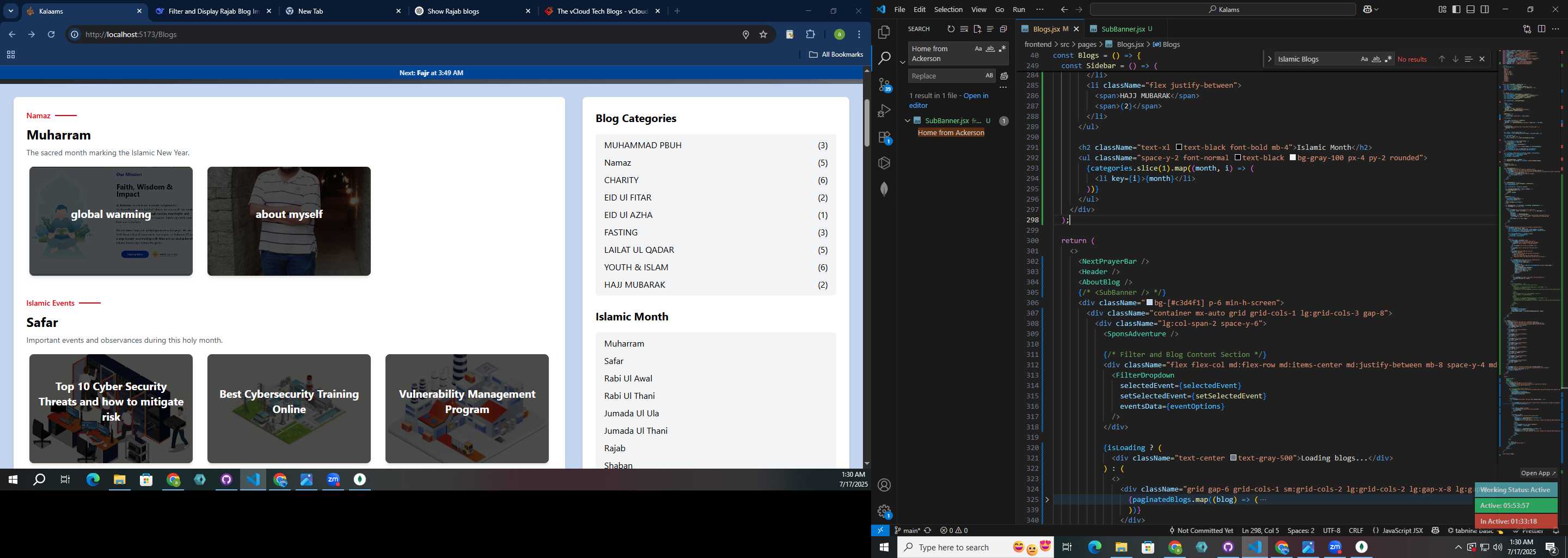The height and width of the screenshot is (558, 1568).
Task: Switch to the SubBanner.jsx editor tab
Action: [x=1123, y=29]
